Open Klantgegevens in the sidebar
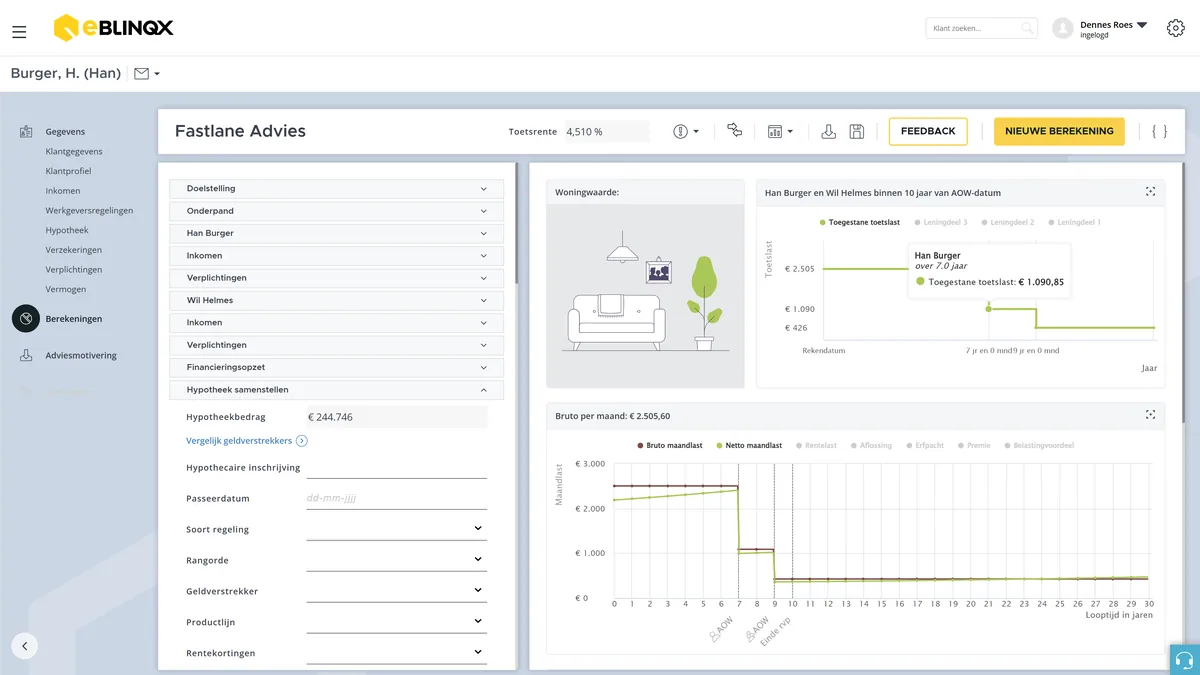 pos(74,152)
